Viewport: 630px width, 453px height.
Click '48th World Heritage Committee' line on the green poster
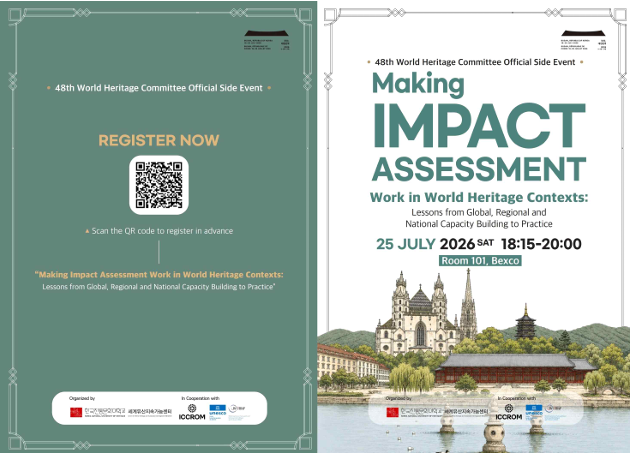159,88
